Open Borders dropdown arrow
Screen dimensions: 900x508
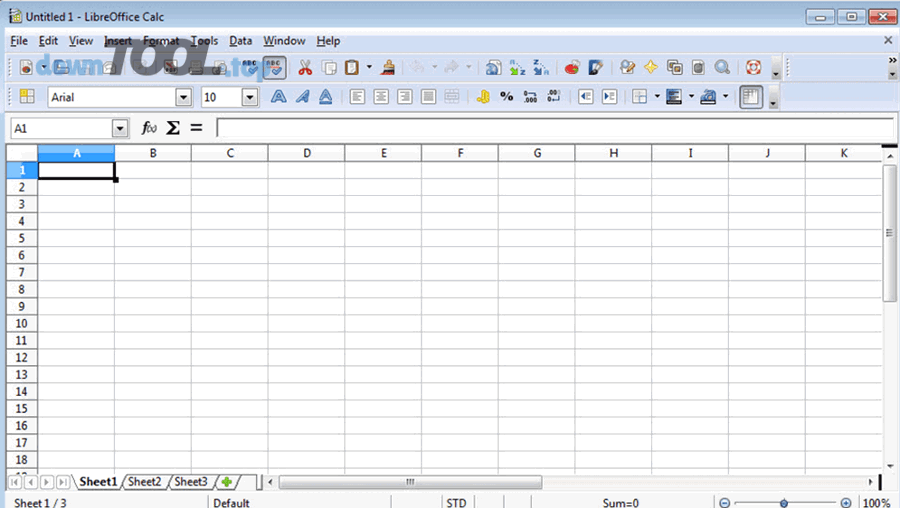[x=657, y=96]
